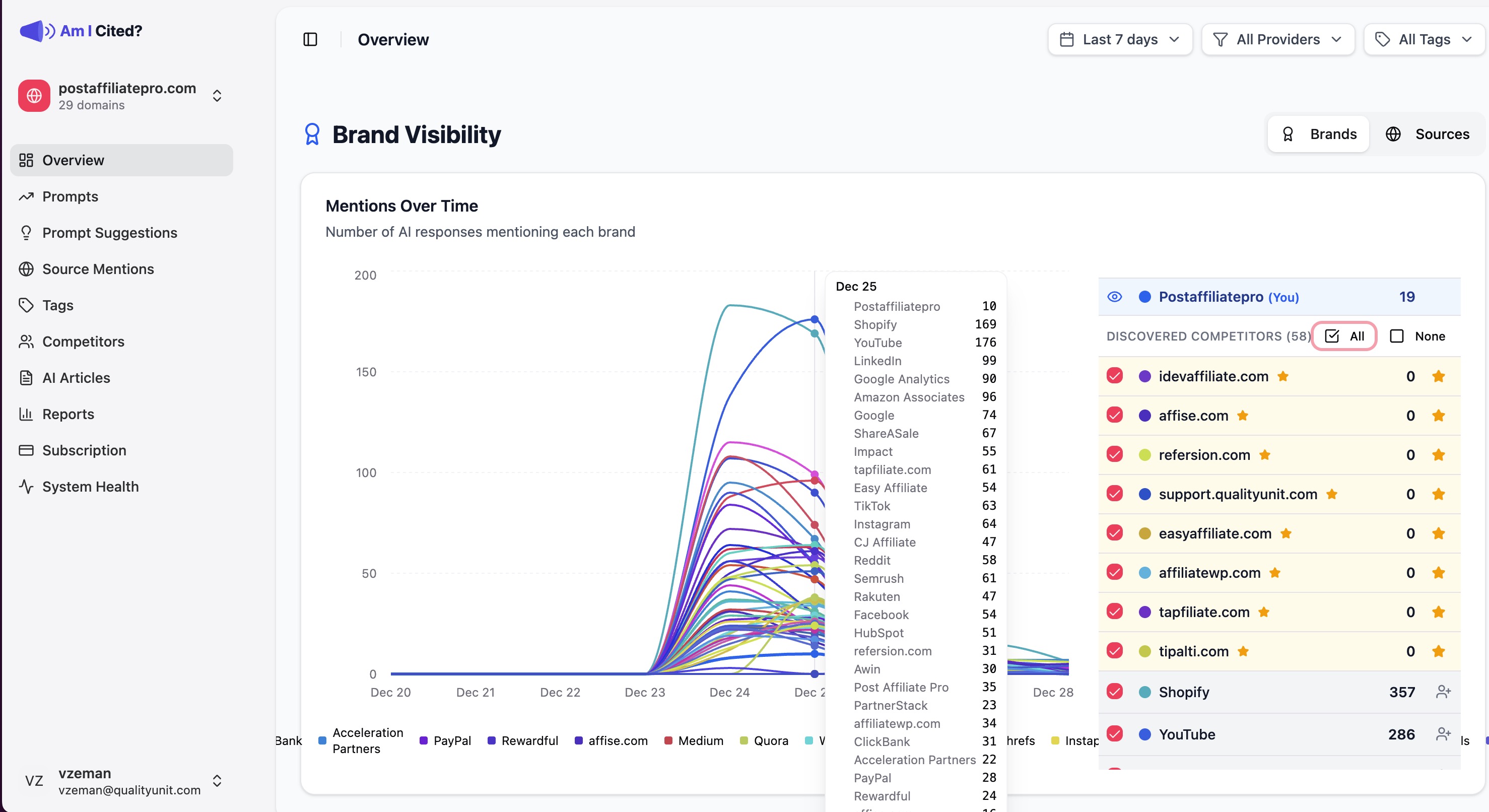Check System Health from the sidebar
Screen dimensions: 1489x812
point(90,487)
